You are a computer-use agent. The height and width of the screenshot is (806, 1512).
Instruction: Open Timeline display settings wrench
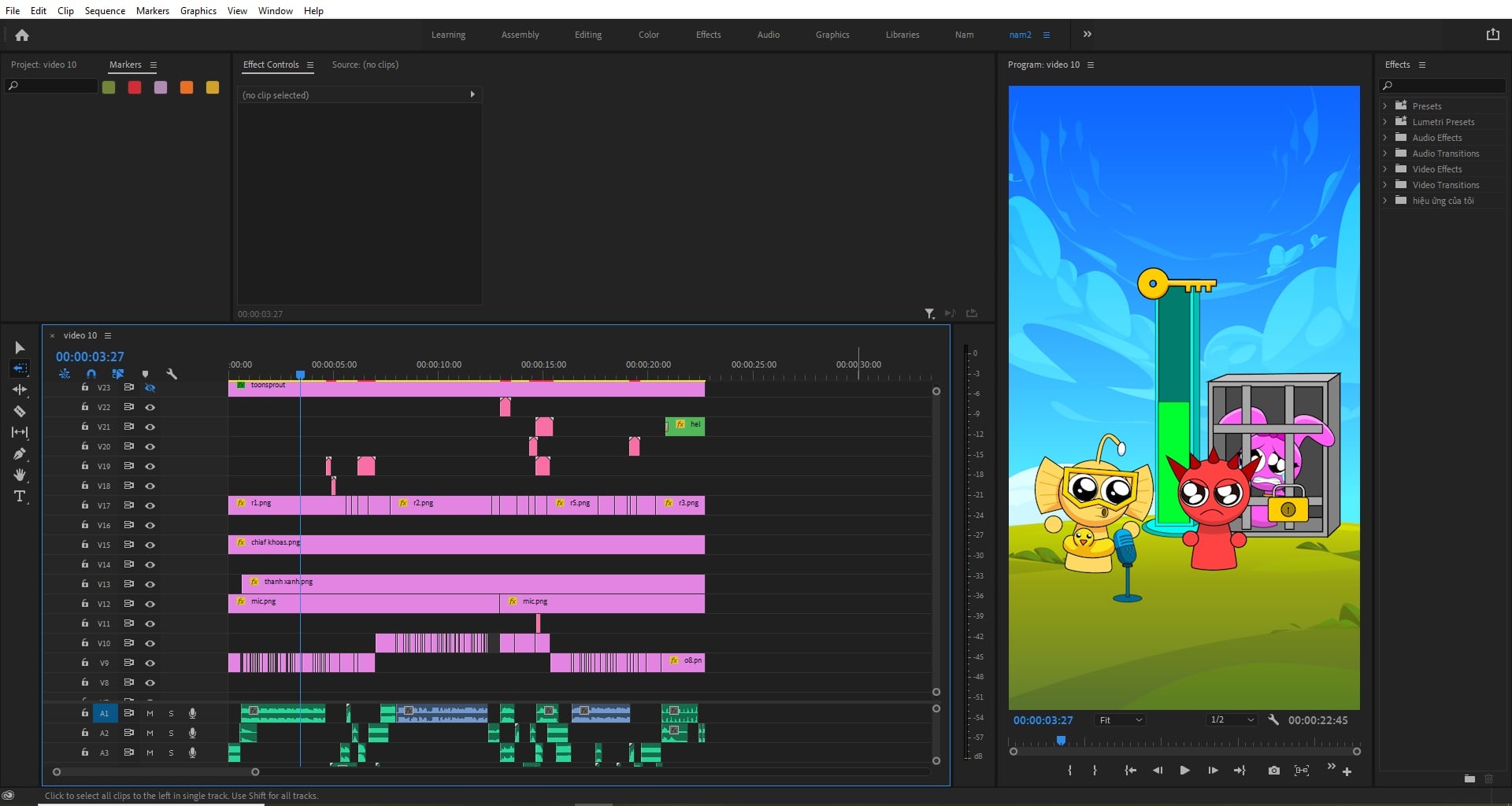click(172, 374)
